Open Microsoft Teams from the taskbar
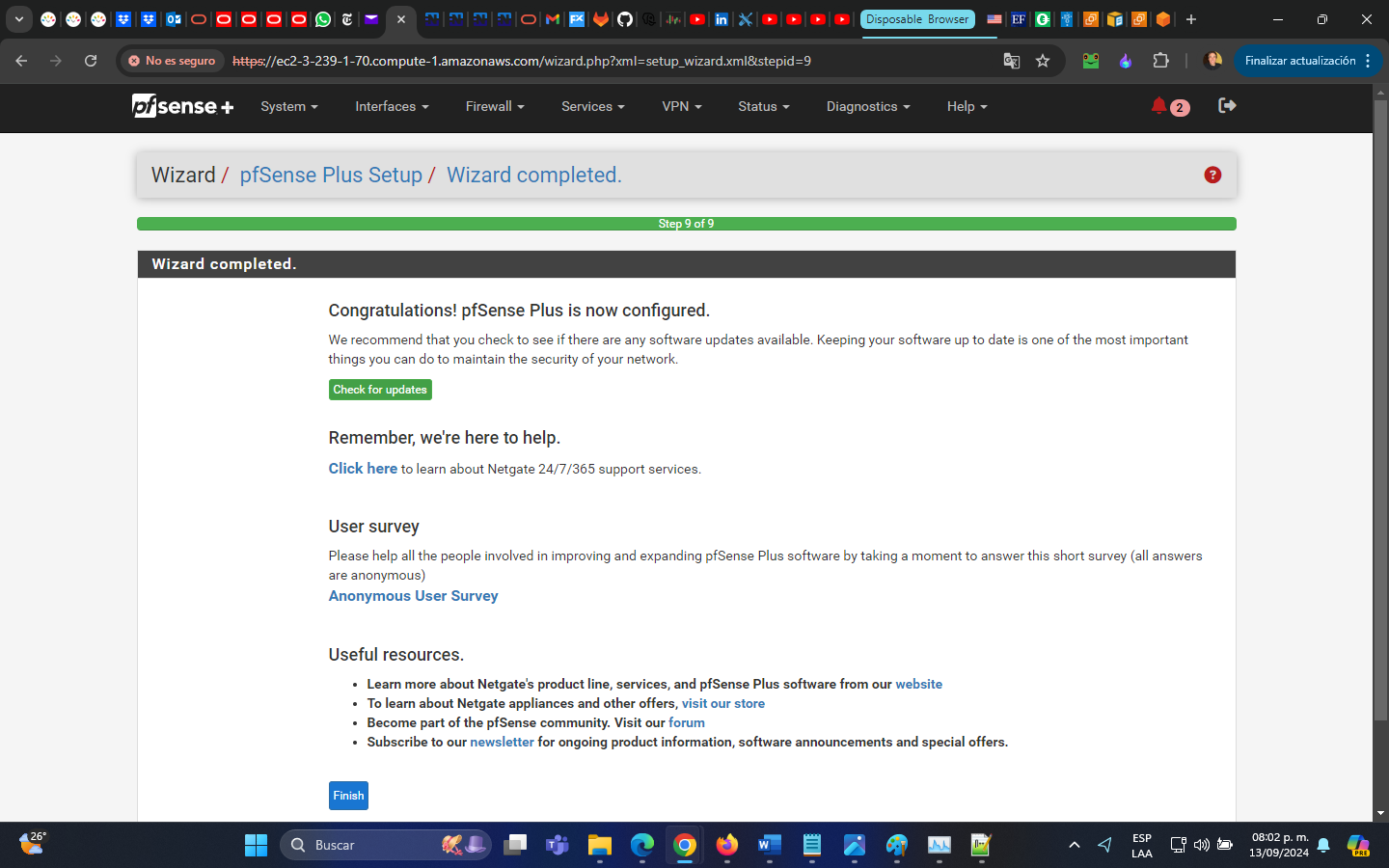The image size is (1389, 868). (558, 845)
